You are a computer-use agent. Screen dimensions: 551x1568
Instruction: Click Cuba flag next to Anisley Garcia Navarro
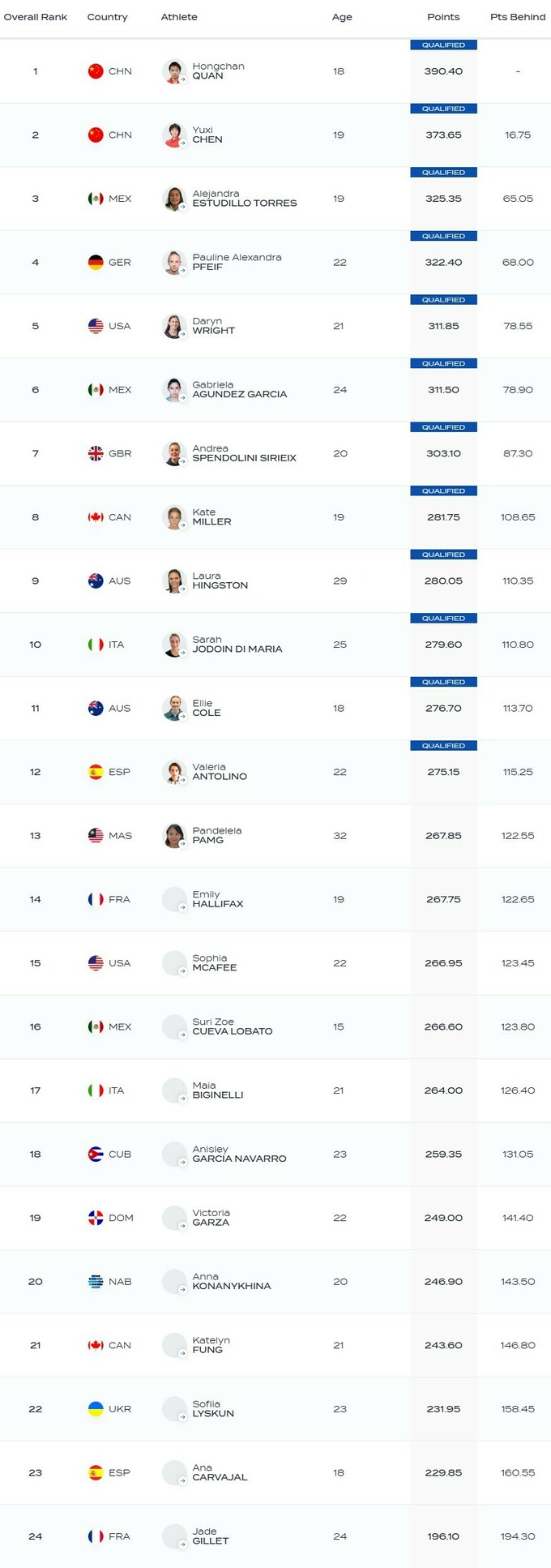tap(96, 1155)
